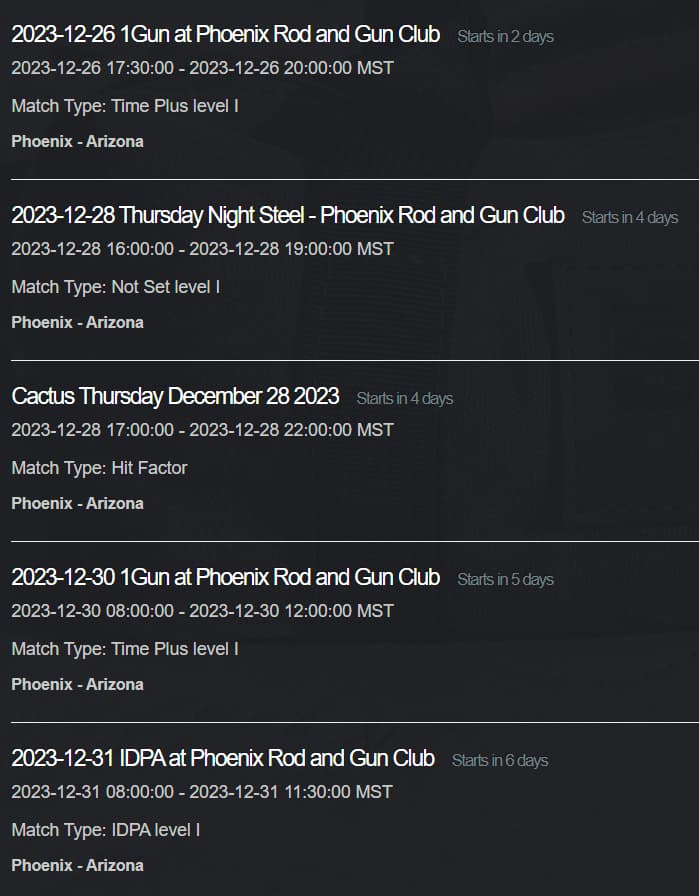The height and width of the screenshot is (896, 699).
Task: Open the 2023-12-26 1Gun match title
Action: click(x=226, y=34)
